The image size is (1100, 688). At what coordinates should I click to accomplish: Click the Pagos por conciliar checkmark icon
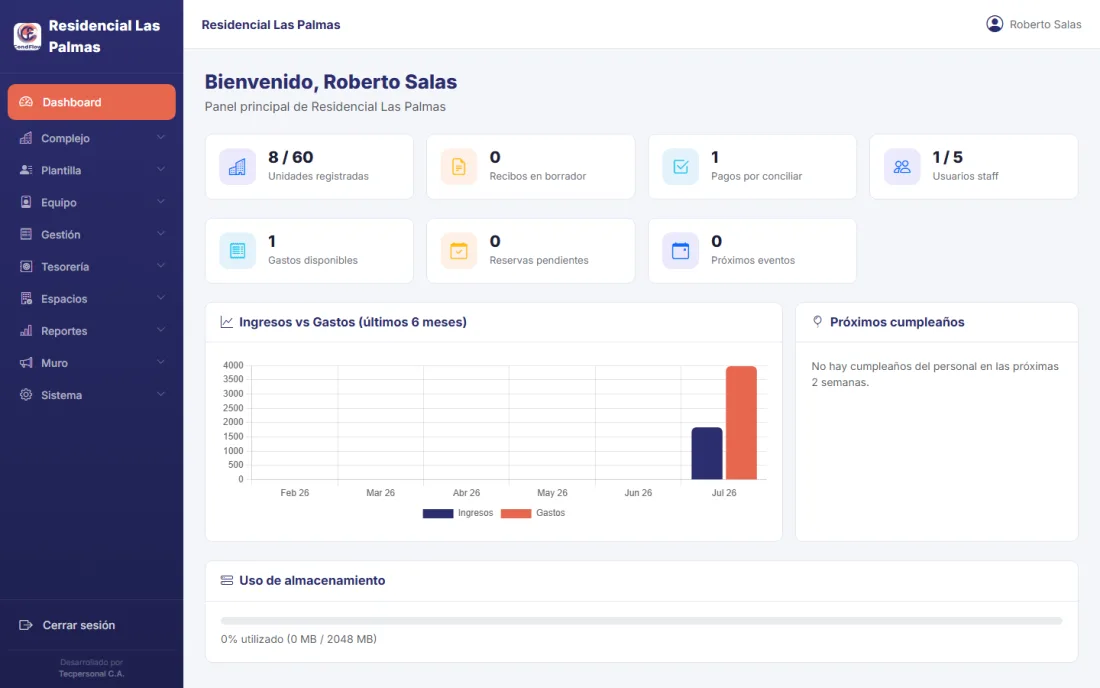[680, 167]
